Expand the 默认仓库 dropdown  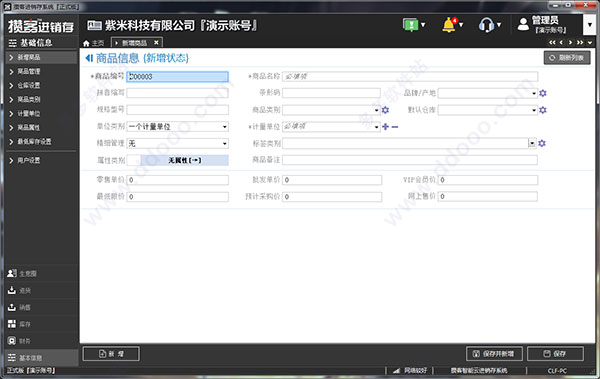488,110
